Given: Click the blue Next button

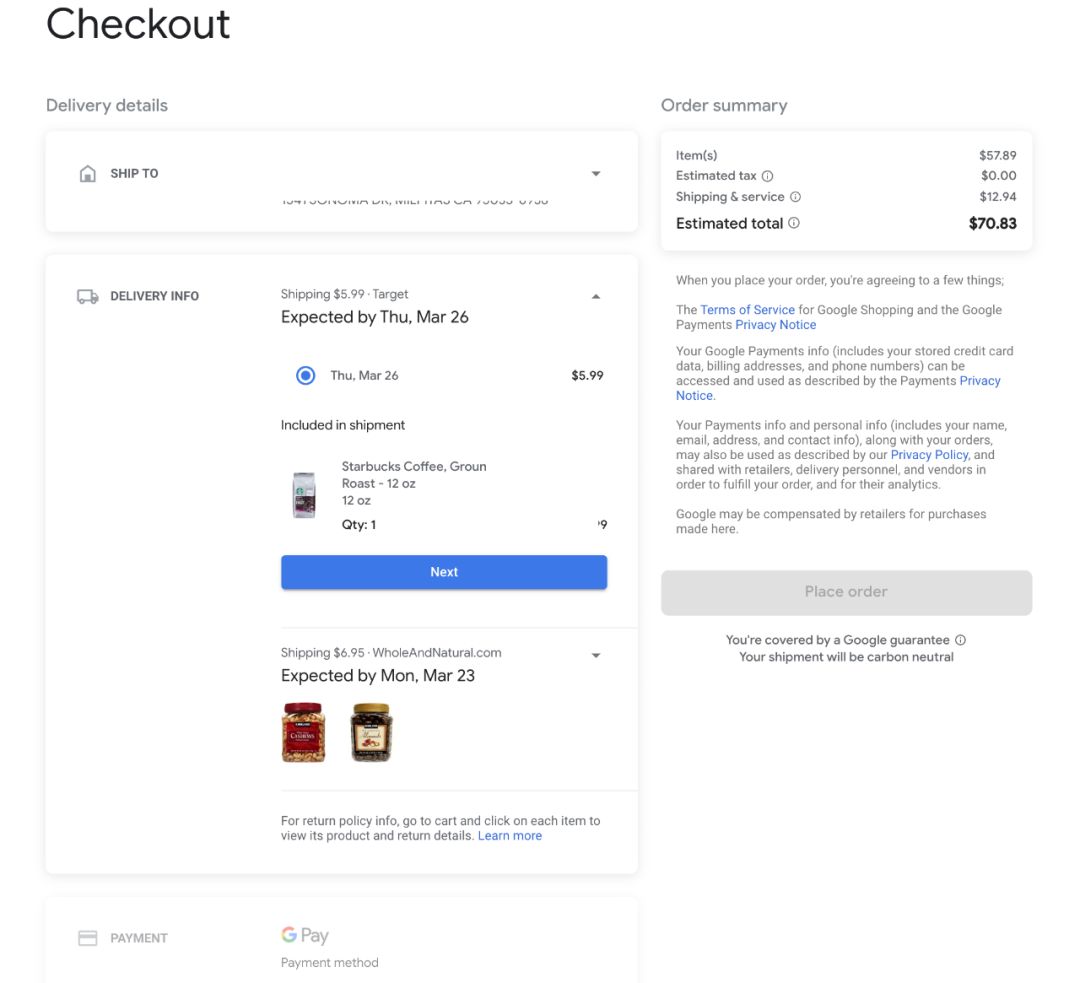Looking at the screenshot, I should [444, 572].
